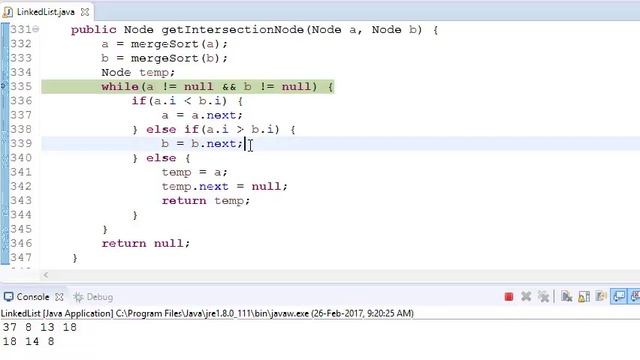Toggle Show Console When Standard Out Changes
Image resolution: width=640 pixels, height=360 pixels.
[x=619, y=297]
